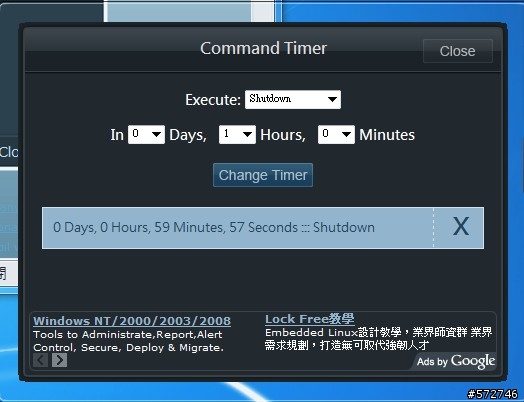Go to previous ad with left arrow

tap(40, 360)
